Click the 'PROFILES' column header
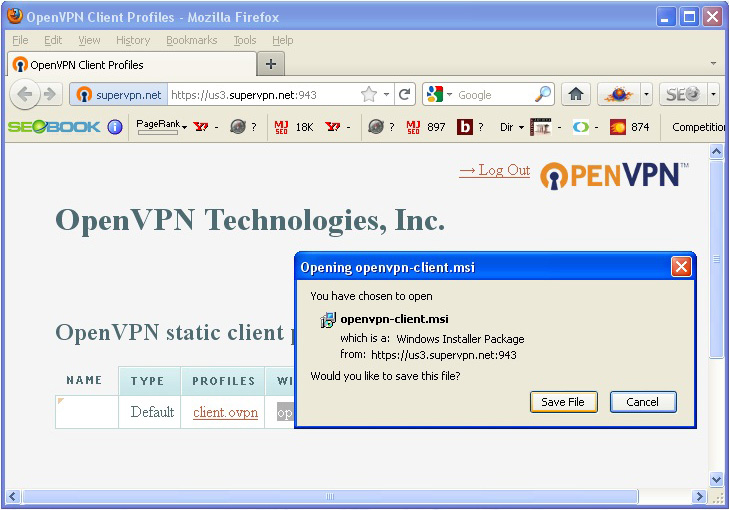This screenshot has height=510, width=729. pyautogui.click(x=224, y=381)
